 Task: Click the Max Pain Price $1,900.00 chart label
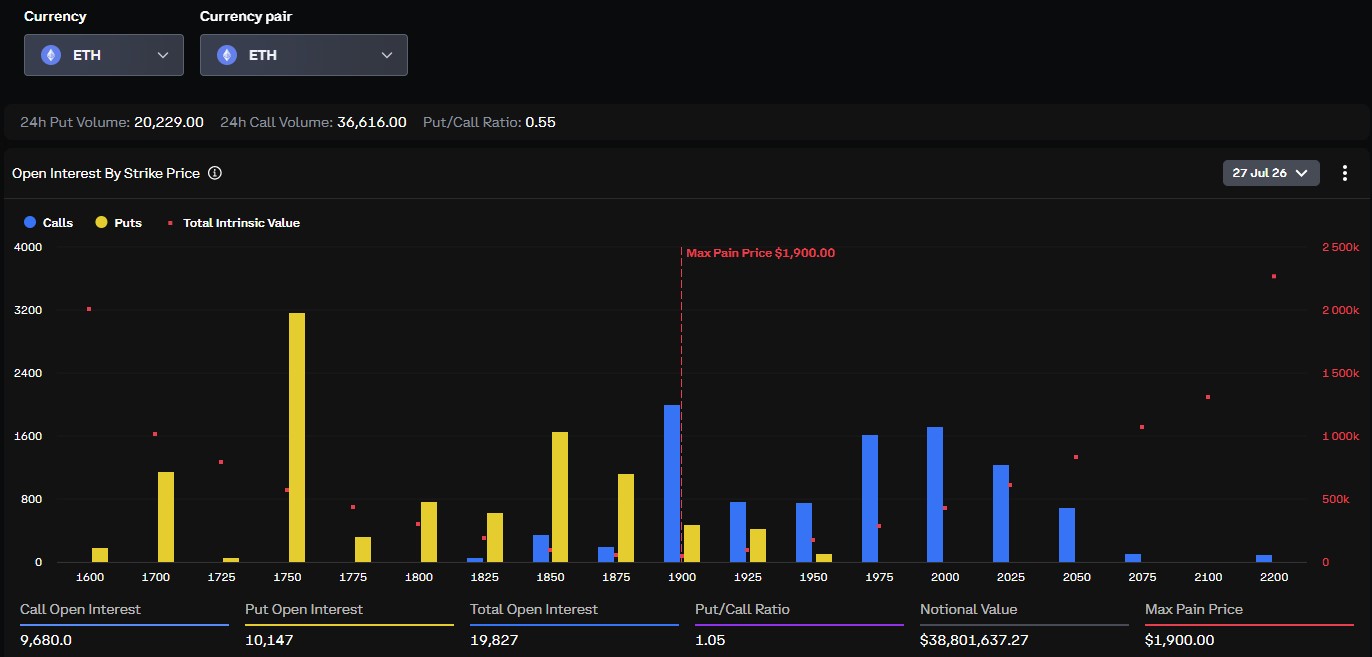760,253
